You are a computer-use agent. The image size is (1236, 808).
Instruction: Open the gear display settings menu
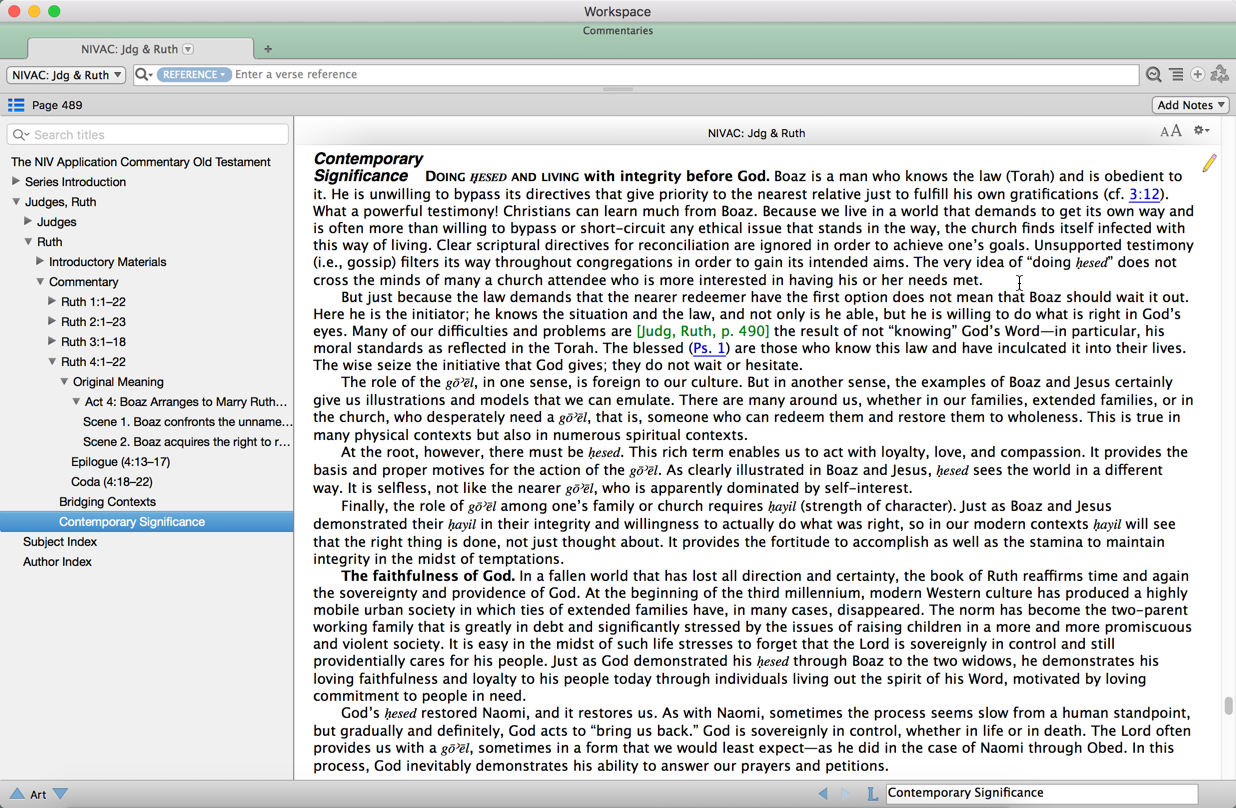[x=1201, y=131]
